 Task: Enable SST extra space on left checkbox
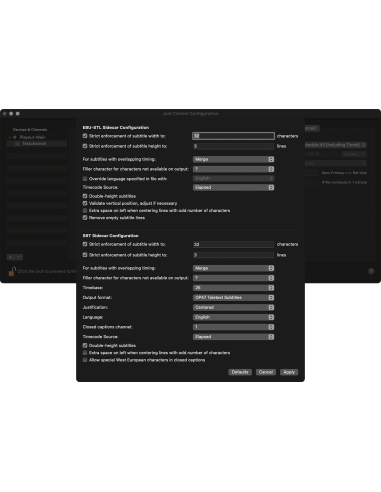pyautogui.click(x=85, y=353)
